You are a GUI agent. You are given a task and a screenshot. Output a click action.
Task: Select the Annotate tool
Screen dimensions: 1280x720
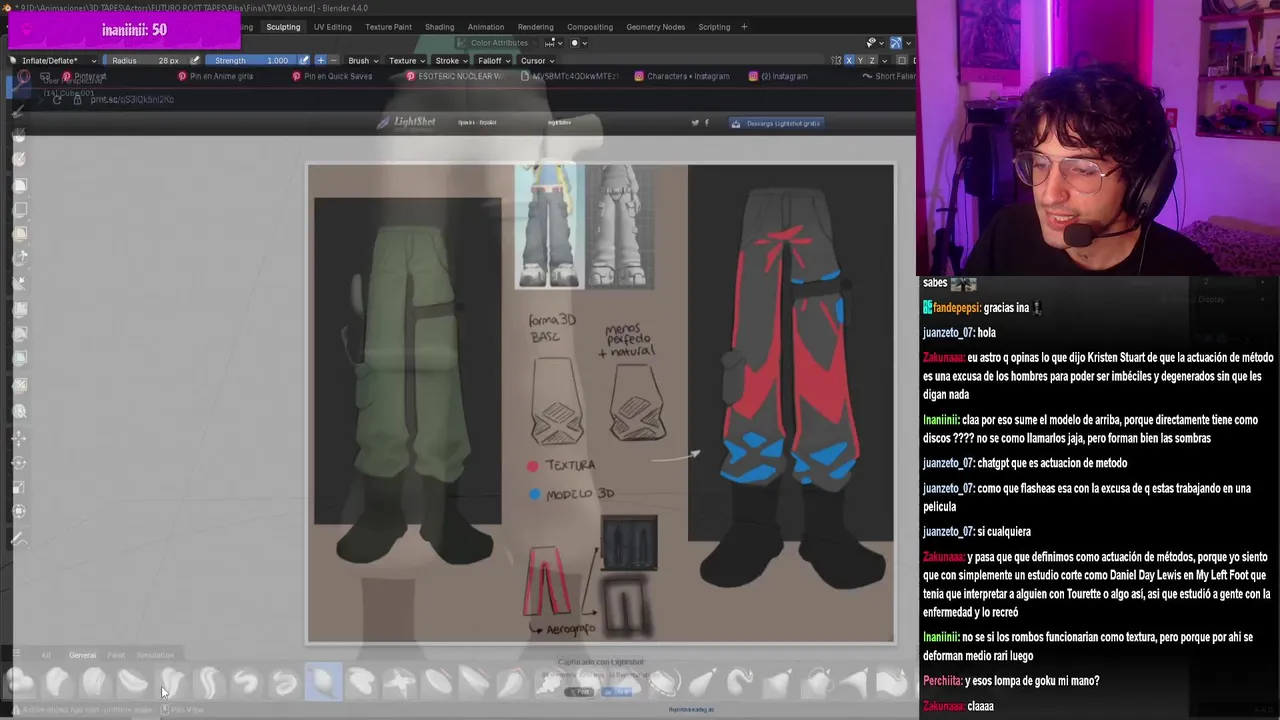(19, 539)
